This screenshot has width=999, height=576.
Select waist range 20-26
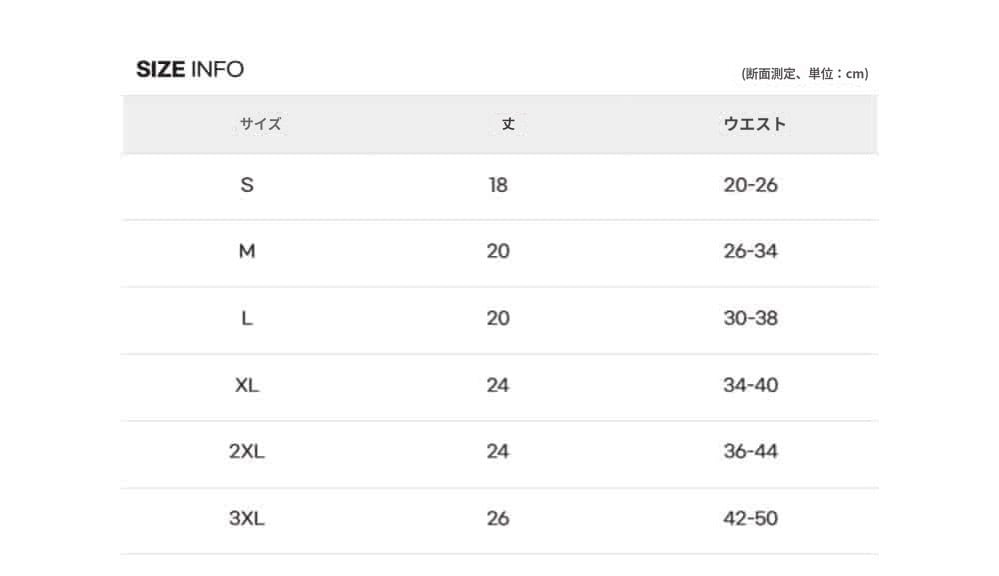750,185
